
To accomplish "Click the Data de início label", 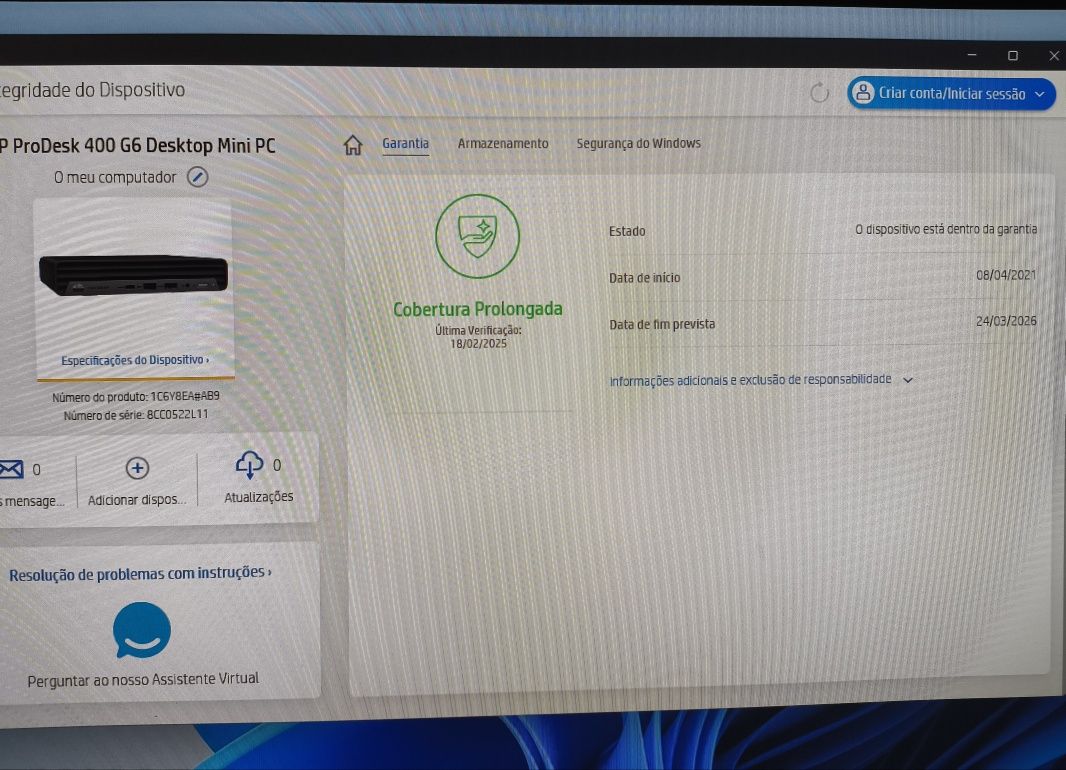I will (644, 277).
